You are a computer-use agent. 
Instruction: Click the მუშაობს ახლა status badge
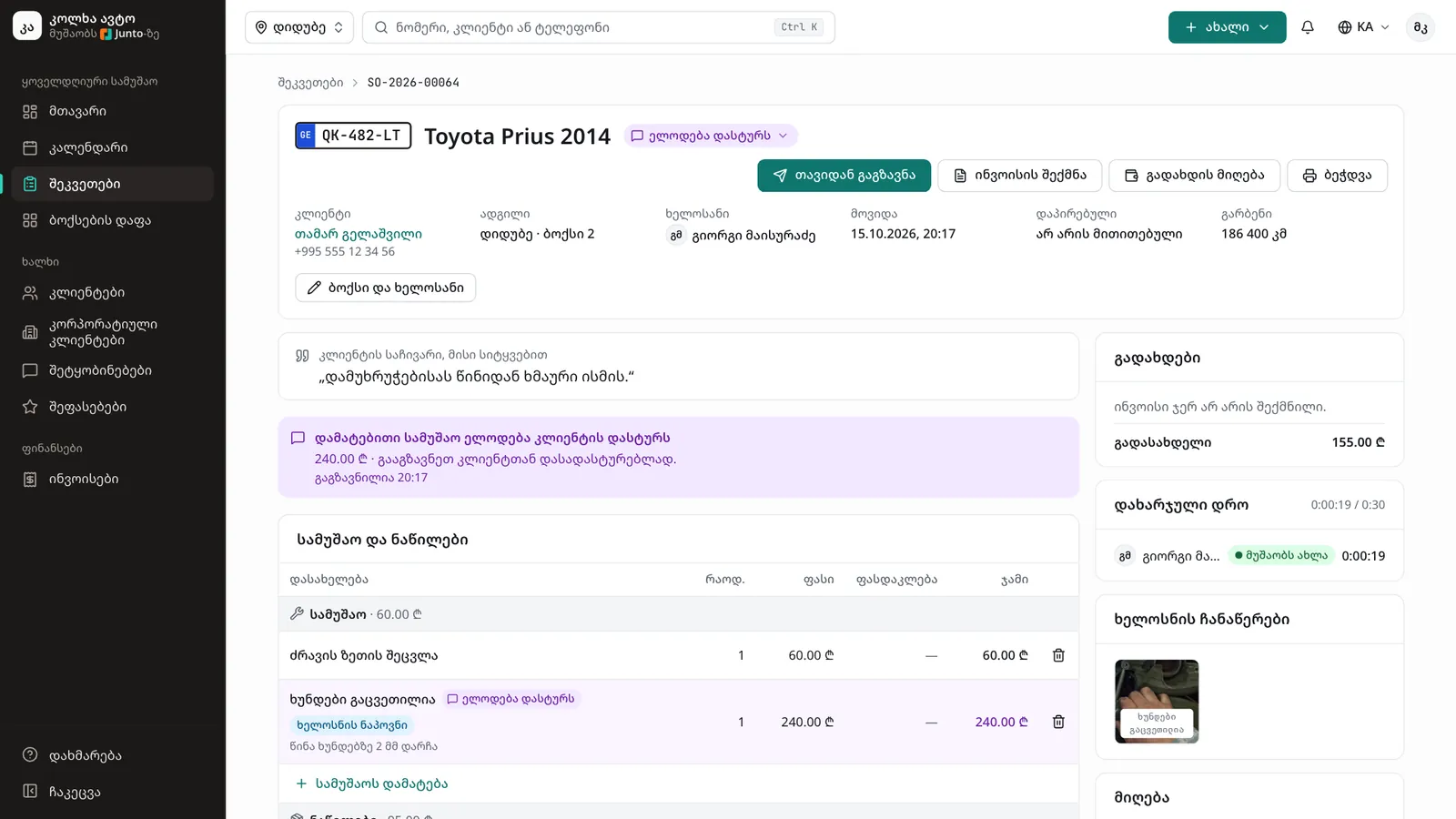(x=1281, y=555)
